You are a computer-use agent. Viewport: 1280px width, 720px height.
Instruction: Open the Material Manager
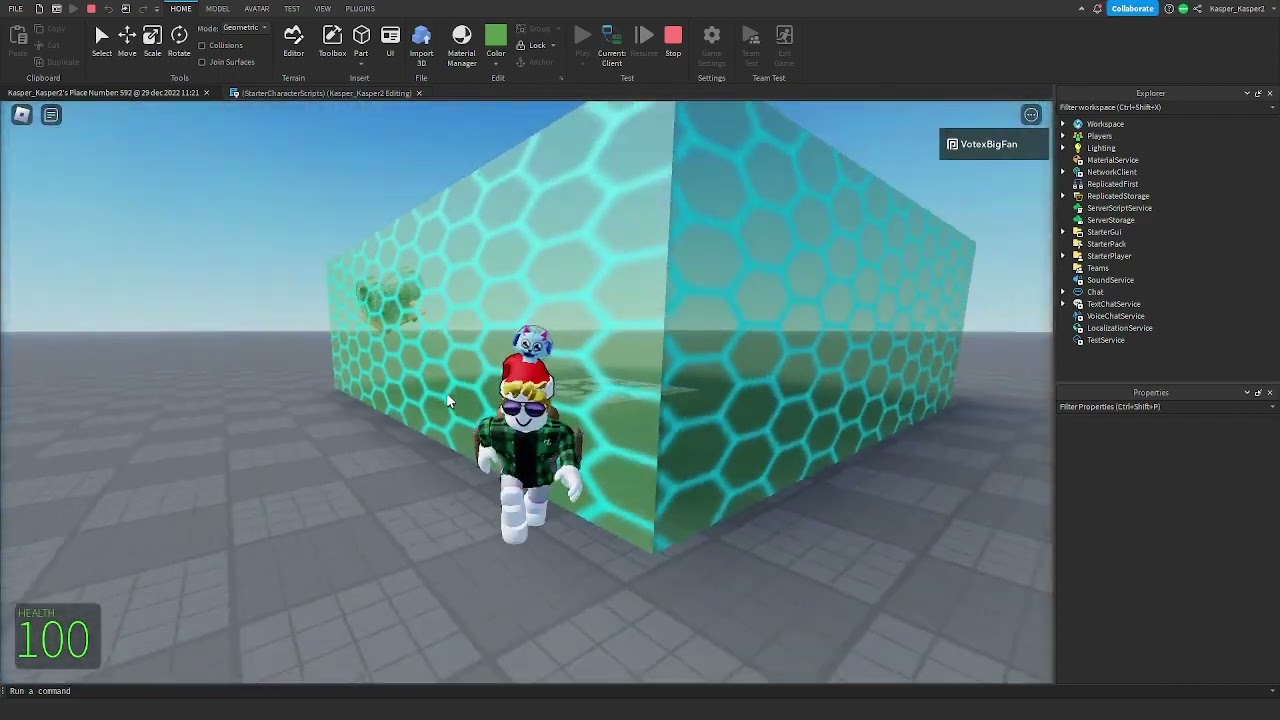461,46
